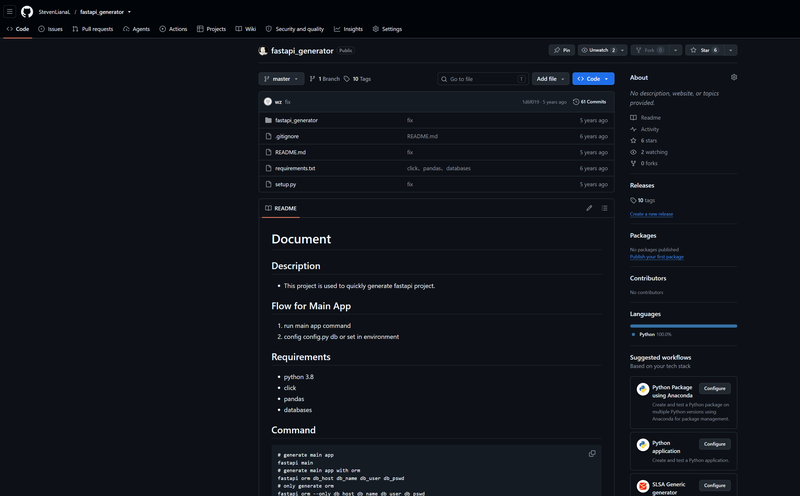Open the StevenLianaL owner link
The width and height of the screenshot is (800, 496).
point(54,12)
